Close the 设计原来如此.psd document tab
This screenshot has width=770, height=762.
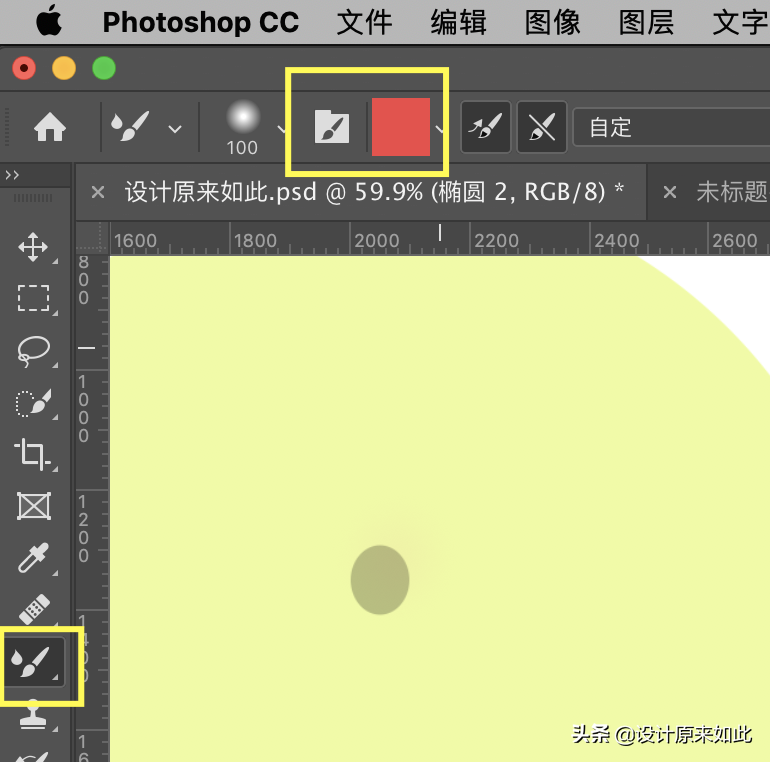point(98,192)
